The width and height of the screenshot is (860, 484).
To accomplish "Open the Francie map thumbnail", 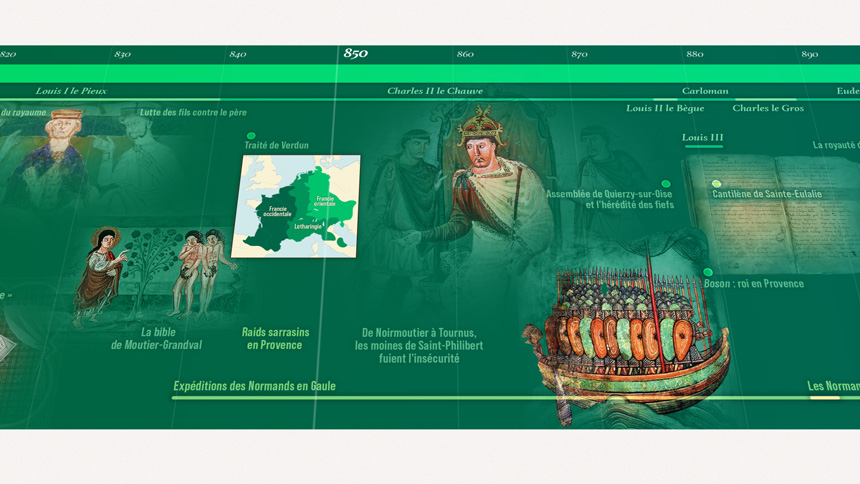I will [x=296, y=206].
